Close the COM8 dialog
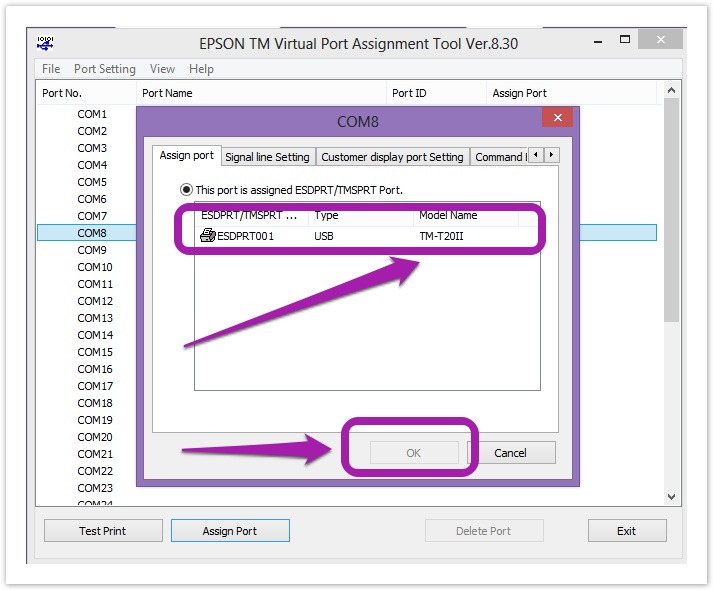713x590 pixels. click(556, 120)
